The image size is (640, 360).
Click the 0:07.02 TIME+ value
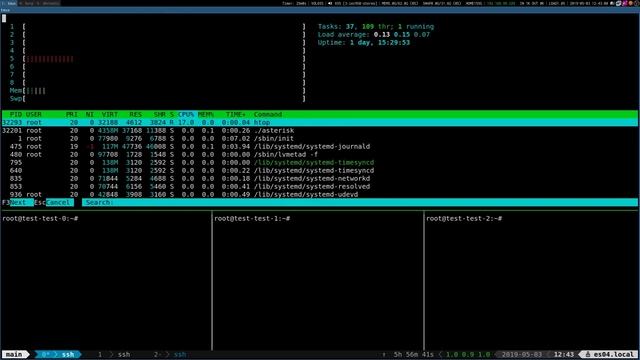click(236, 138)
